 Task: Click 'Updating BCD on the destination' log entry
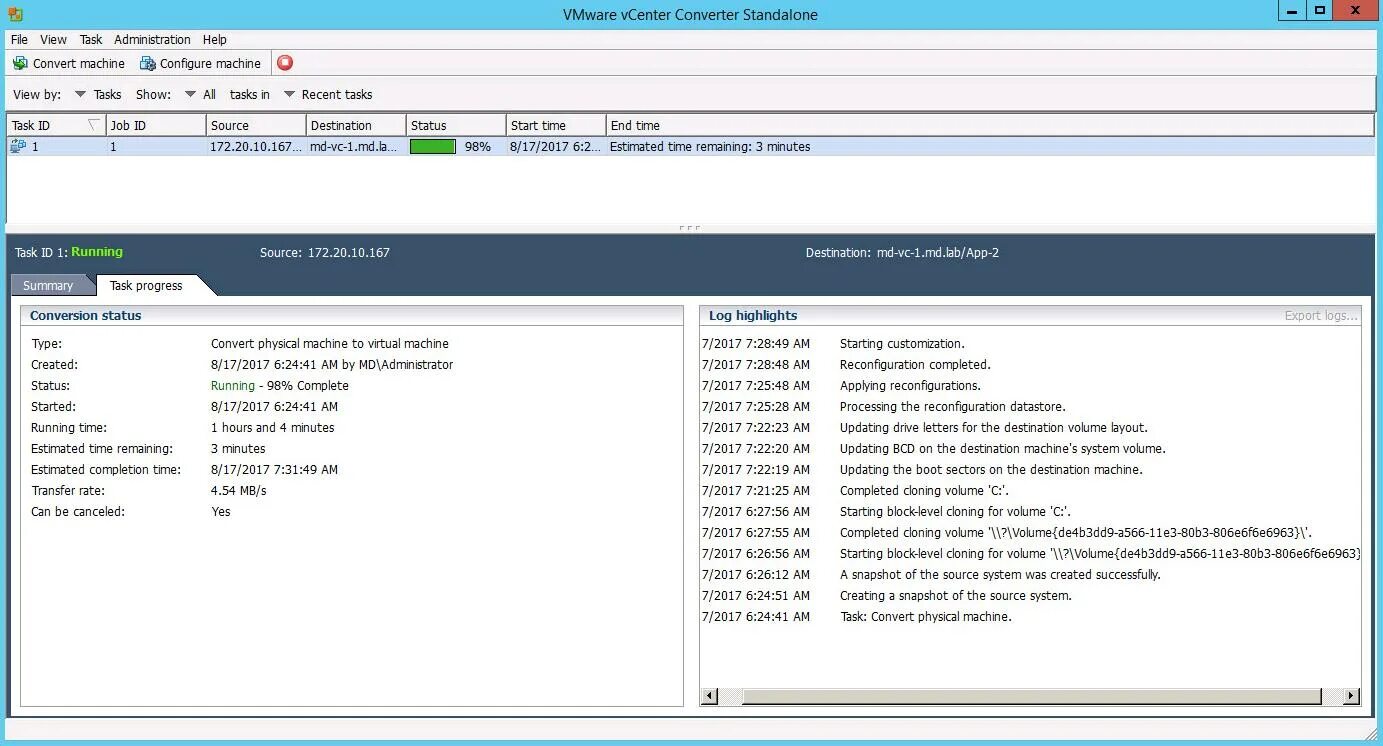1003,449
